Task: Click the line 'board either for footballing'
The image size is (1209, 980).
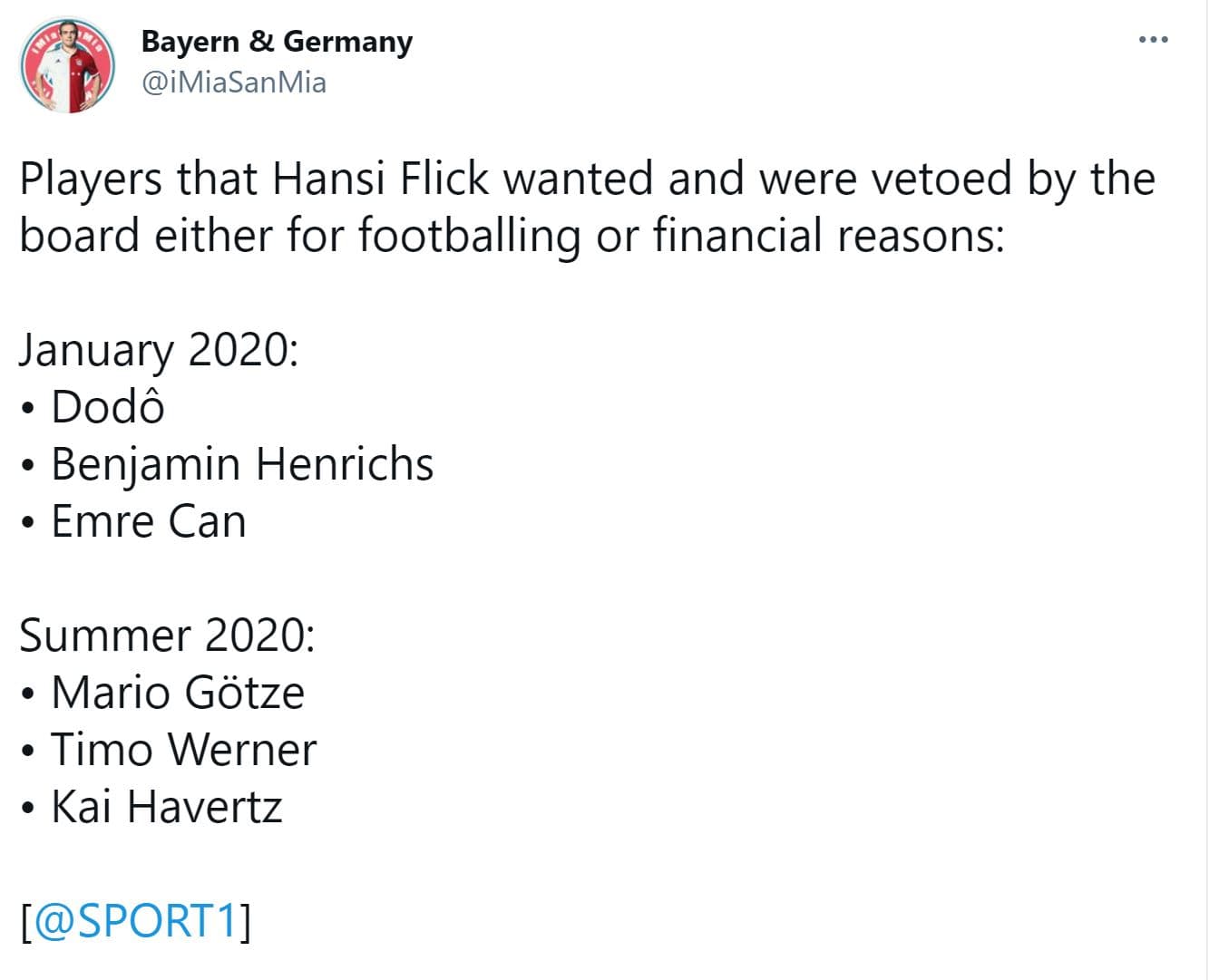Action: pyautogui.click(x=512, y=236)
